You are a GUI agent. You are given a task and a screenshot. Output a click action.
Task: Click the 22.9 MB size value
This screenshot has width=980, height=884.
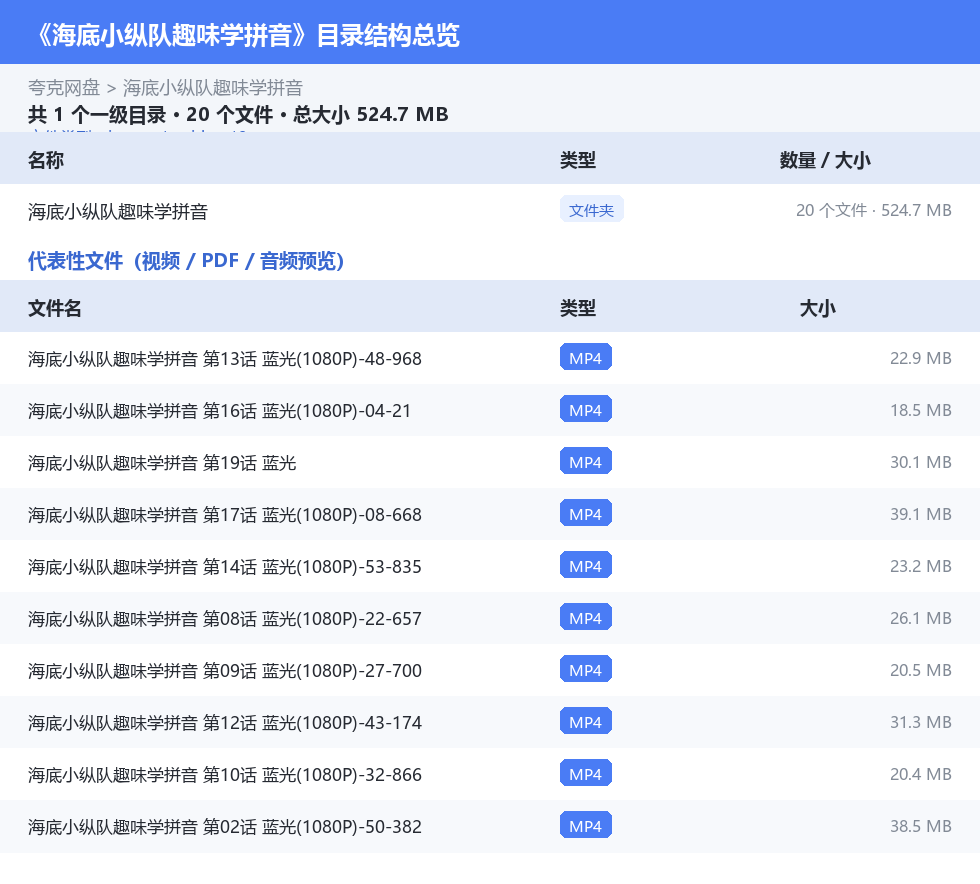(921, 358)
